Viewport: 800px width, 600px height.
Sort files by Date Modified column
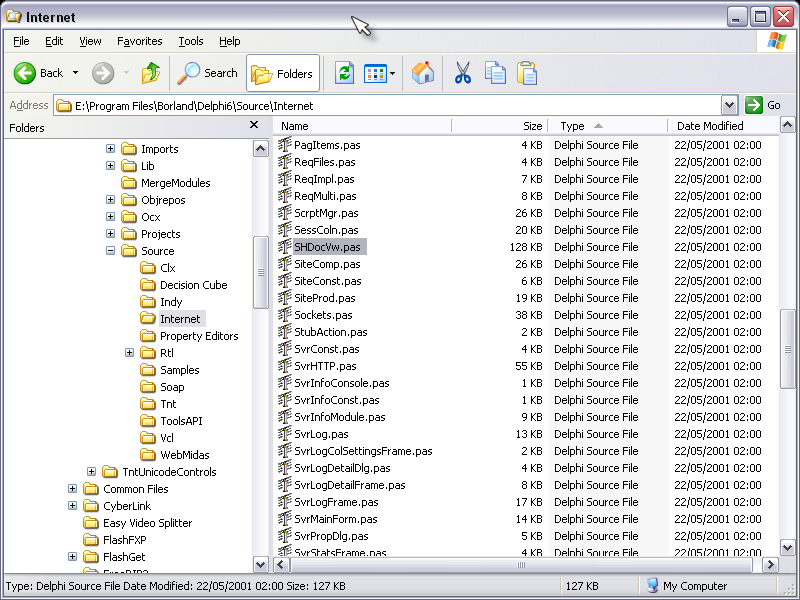(710, 126)
